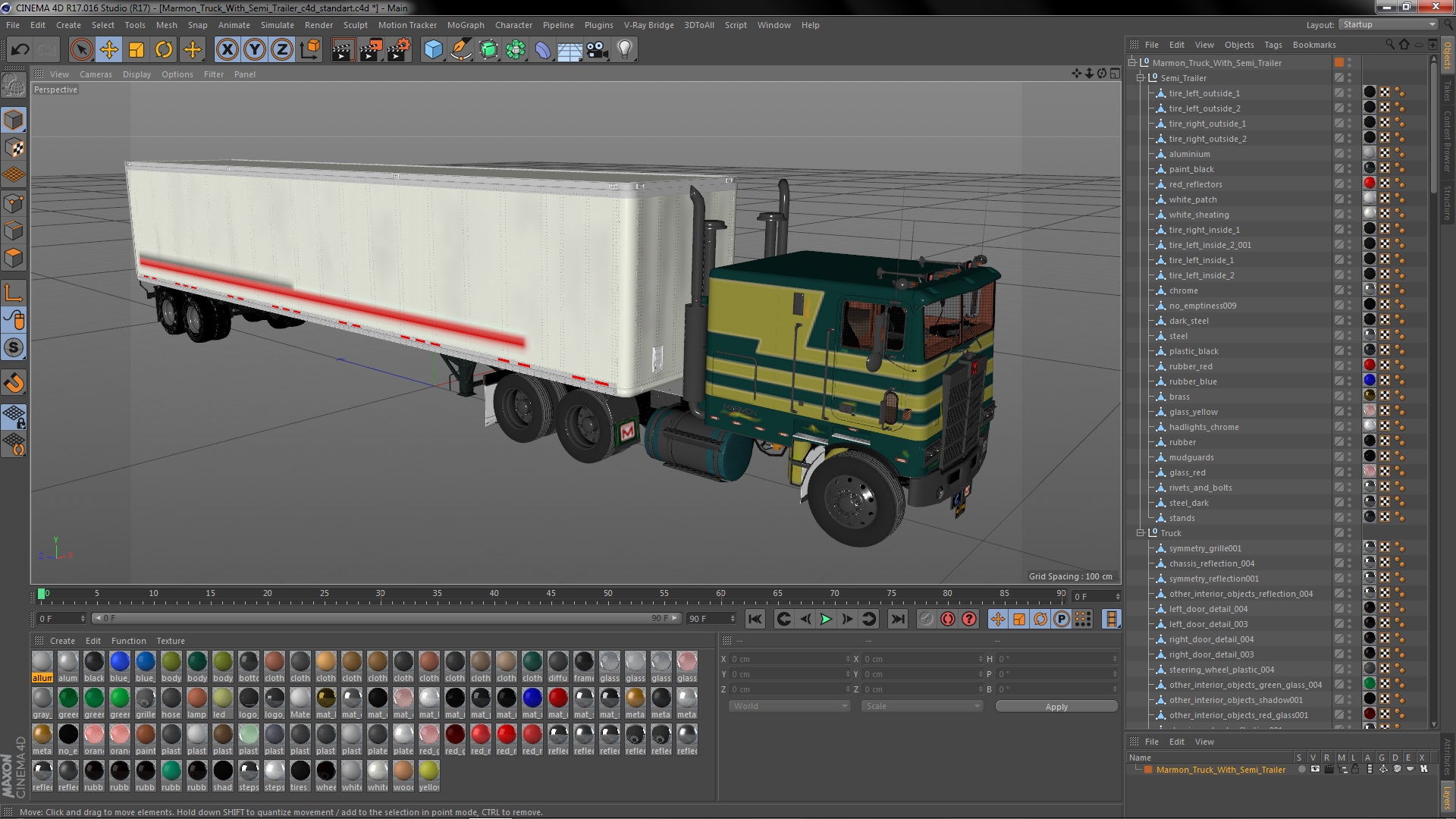Select the alum material swatch

coord(68,667)
